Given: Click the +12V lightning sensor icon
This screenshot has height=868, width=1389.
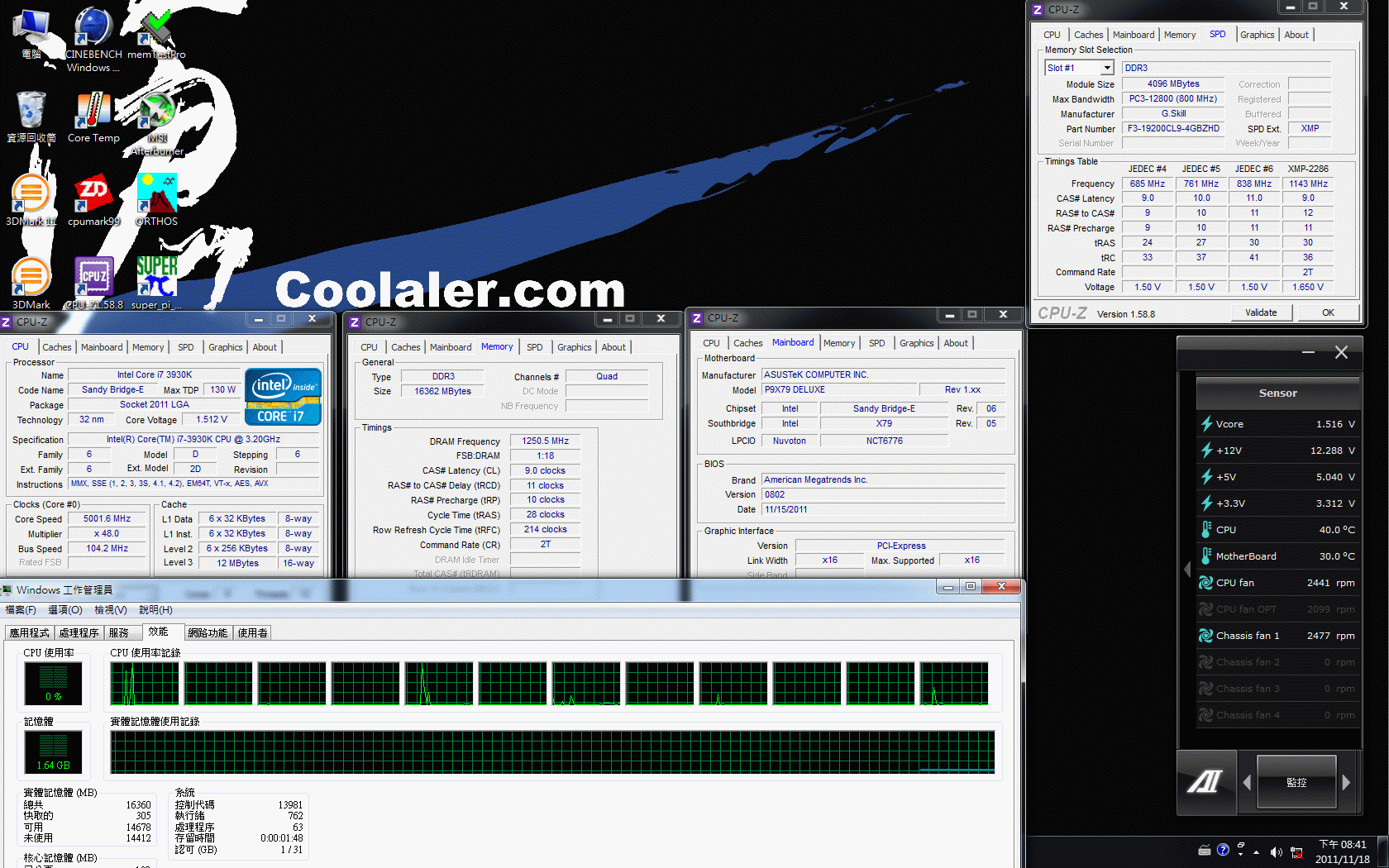Looking at the screenshot, I should click(1206, 451).
